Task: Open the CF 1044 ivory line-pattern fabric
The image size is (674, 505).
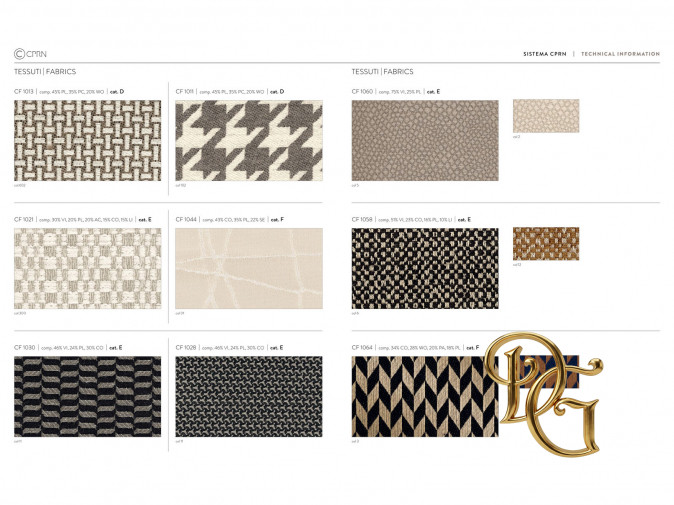Action: point(248,268)
